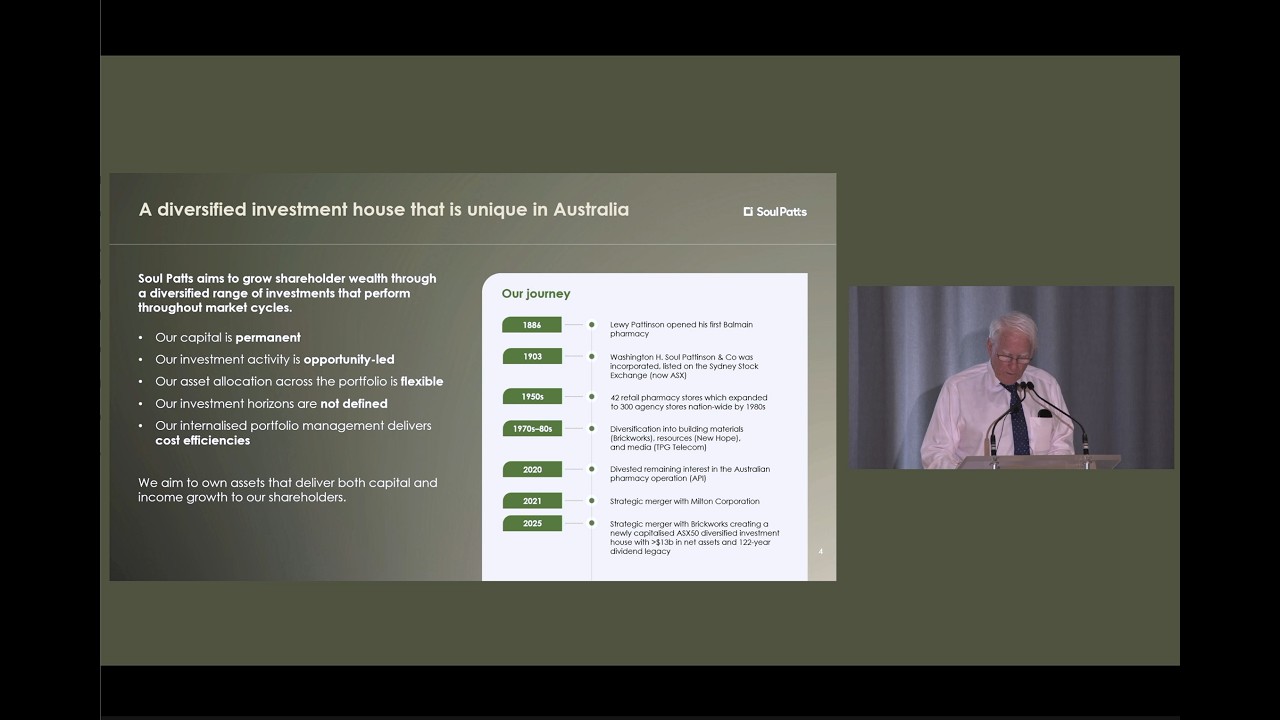Select the 1950s timeline label
The height and width of the screenshot is (720, 1280).
(532, 396)
